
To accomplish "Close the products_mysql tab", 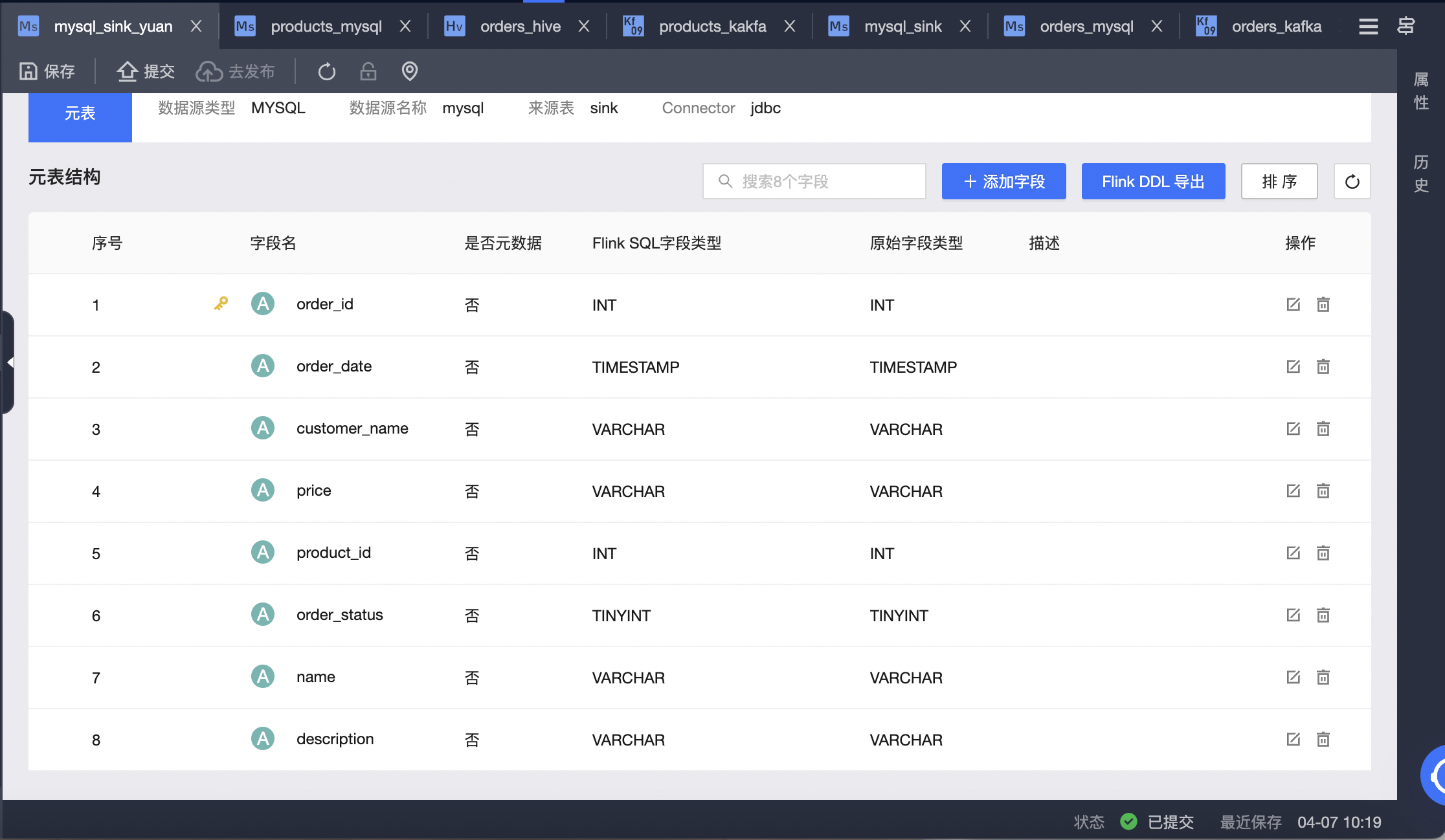I will click(405, 26).
